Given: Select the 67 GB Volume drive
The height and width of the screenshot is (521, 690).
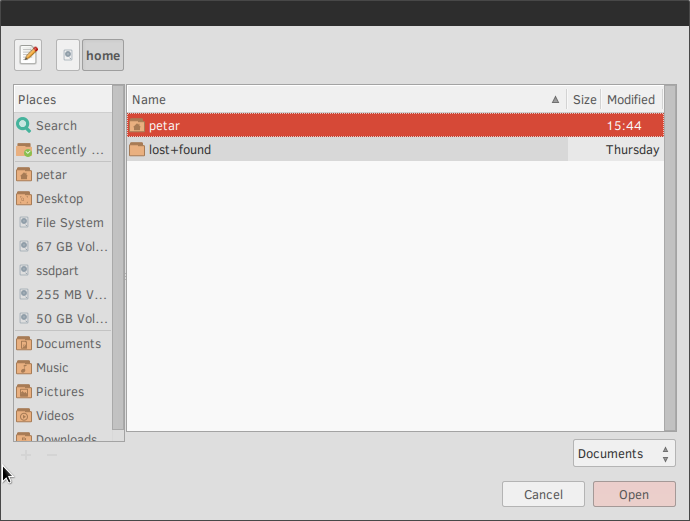Looking at the screenshot, I should tap(71, 247).
